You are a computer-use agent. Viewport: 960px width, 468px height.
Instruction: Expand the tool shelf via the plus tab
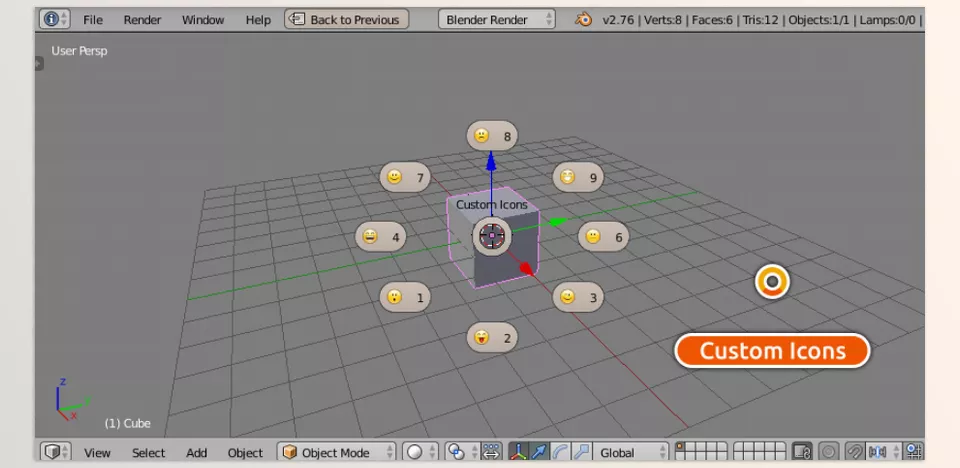39,63
